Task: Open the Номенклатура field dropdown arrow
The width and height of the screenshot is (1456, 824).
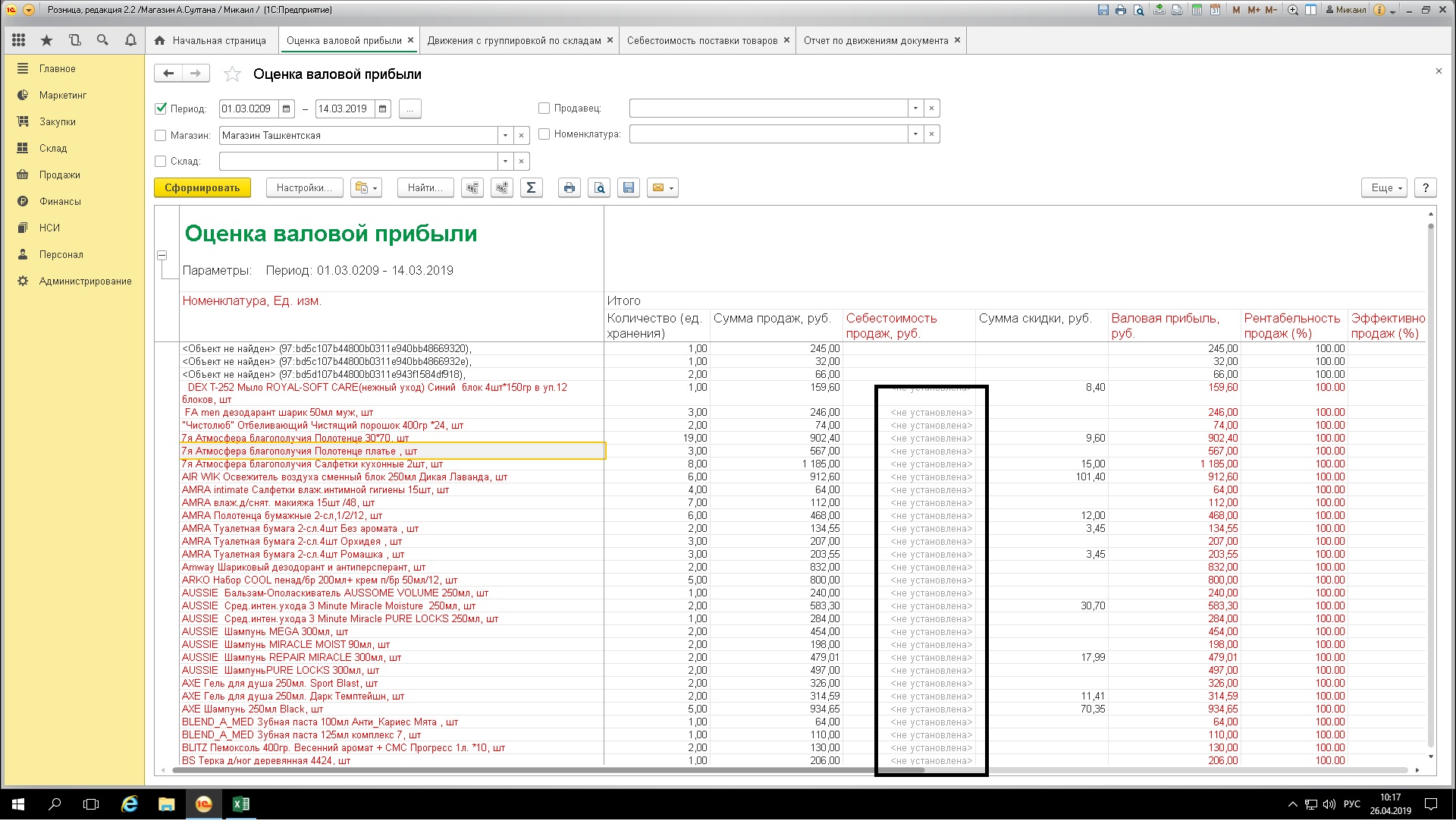Action: [x=915, y=134]
